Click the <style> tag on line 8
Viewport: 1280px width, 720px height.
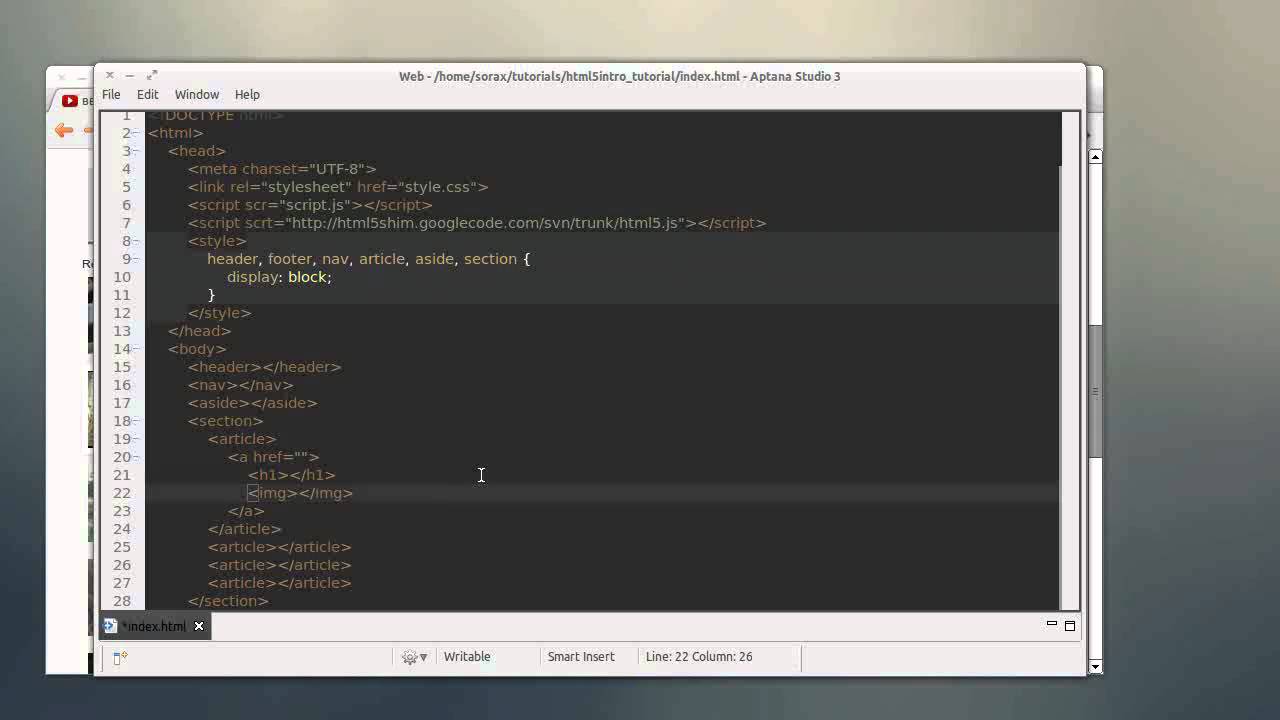[x=217, y=241]
